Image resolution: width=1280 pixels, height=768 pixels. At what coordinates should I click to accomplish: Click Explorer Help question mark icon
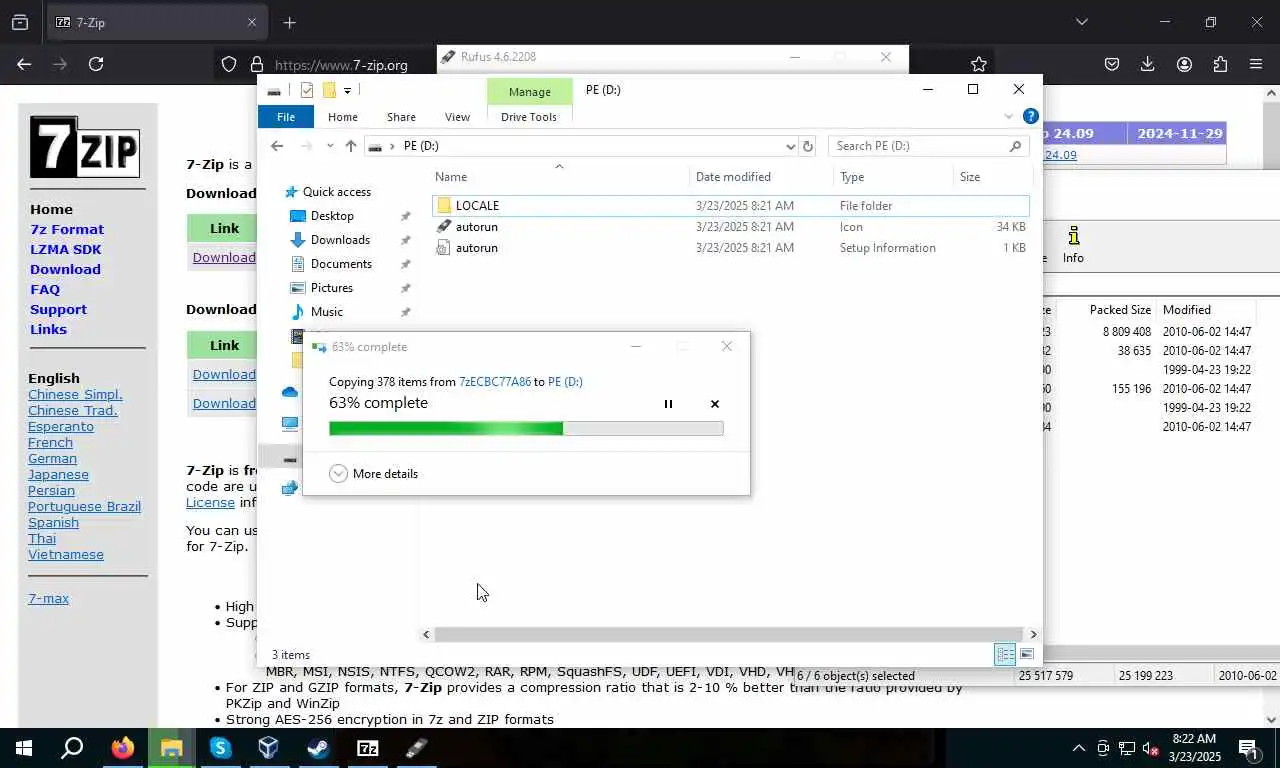1031,116
